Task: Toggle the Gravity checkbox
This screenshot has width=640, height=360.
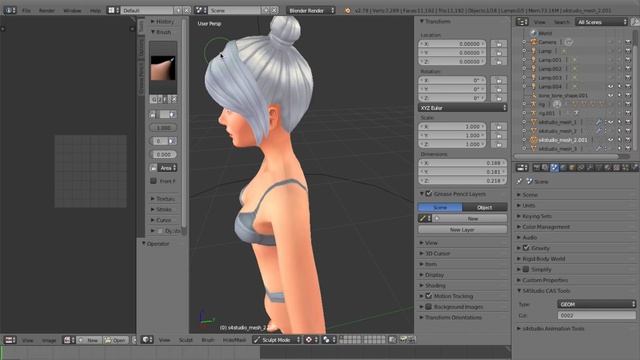Action: (526, 248)
